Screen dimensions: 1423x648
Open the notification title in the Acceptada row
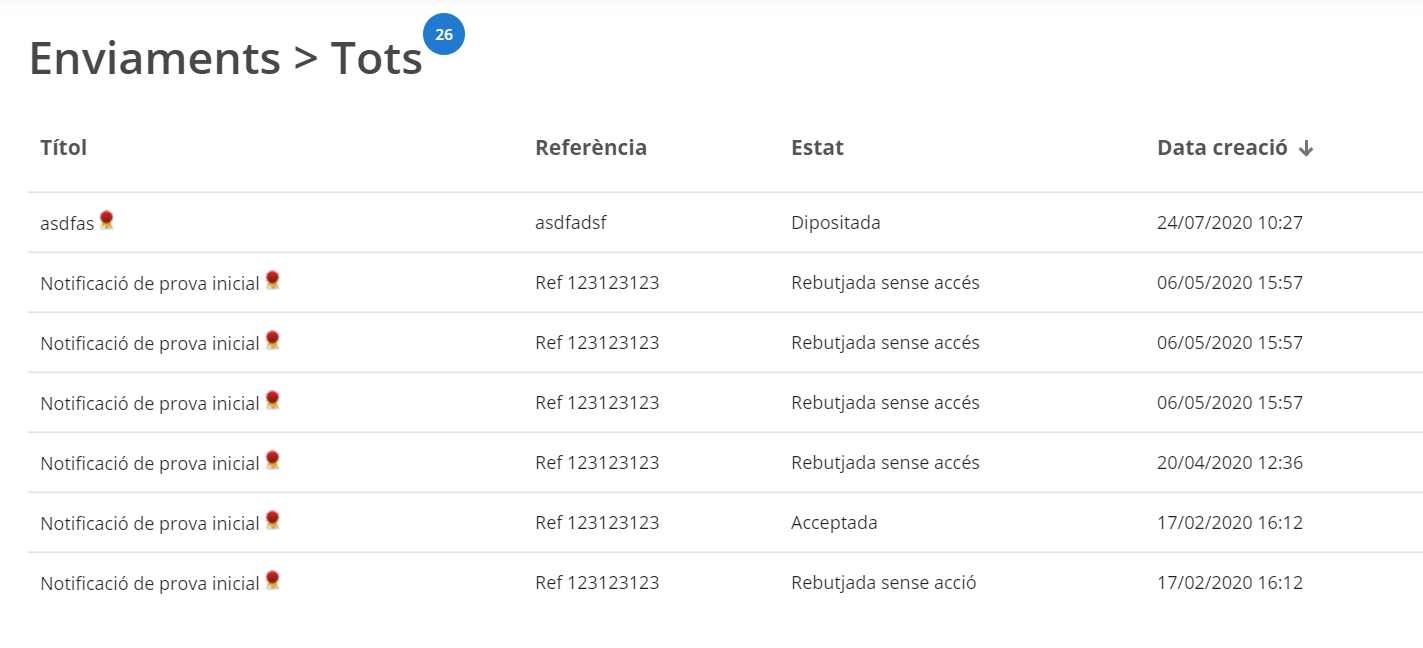150,523
